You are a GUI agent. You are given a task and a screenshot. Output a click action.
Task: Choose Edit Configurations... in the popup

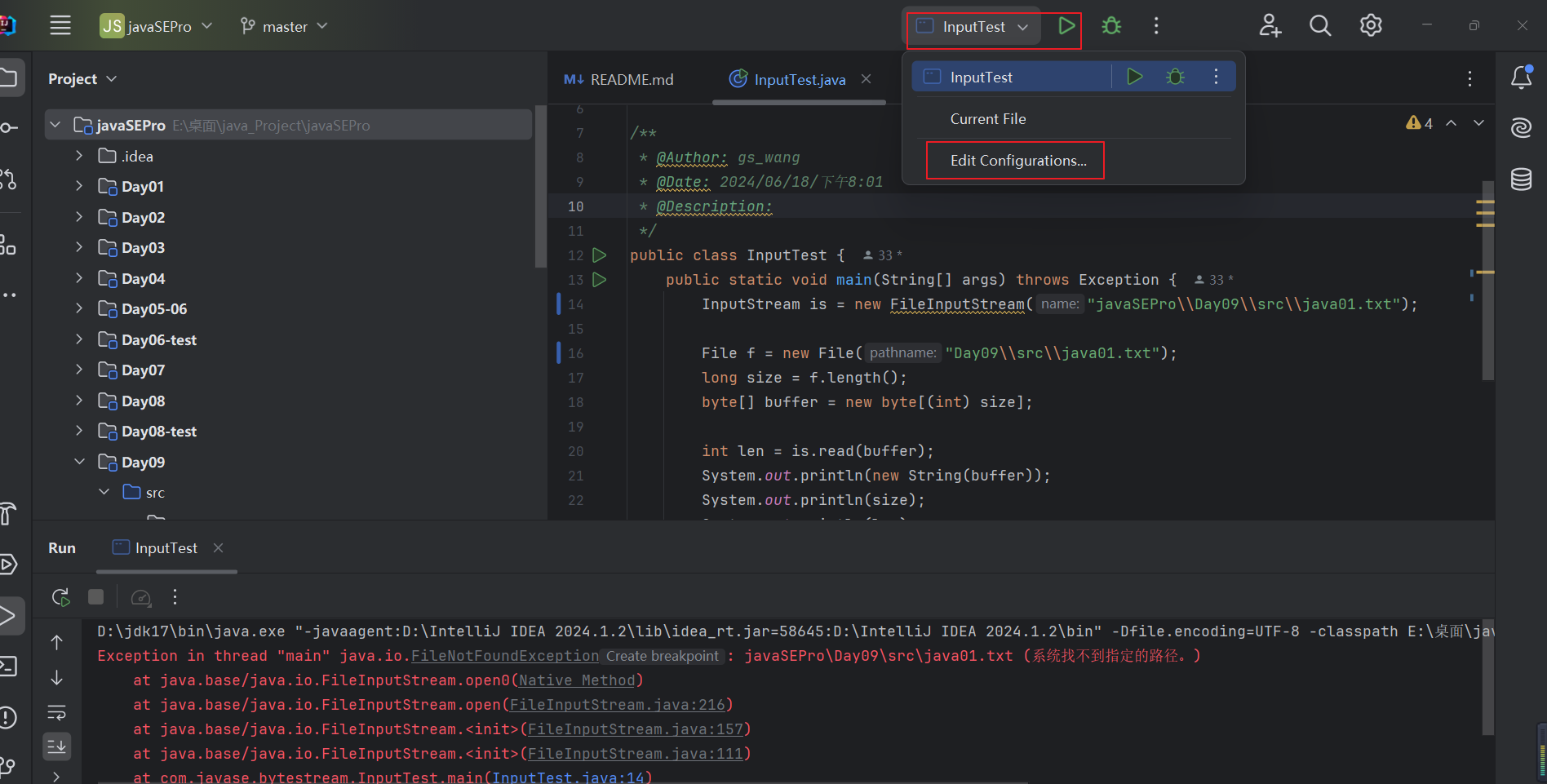1018,161
